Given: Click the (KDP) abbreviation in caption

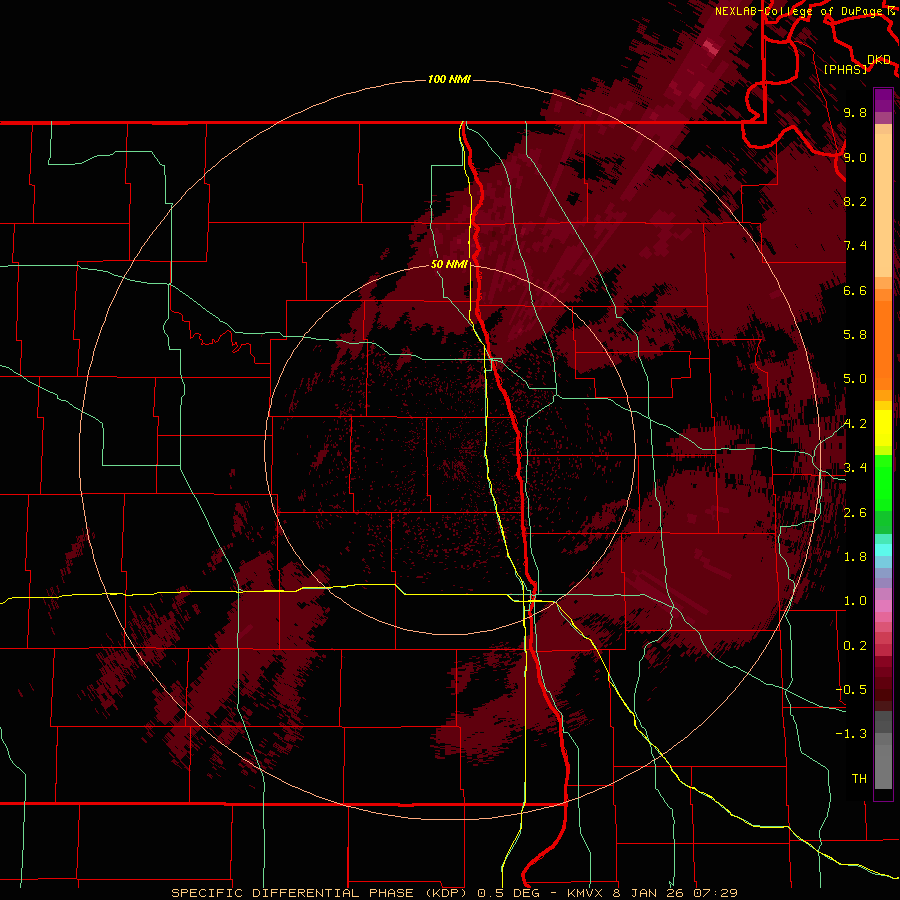Looking at the screenshot, I should pos(448,893).
